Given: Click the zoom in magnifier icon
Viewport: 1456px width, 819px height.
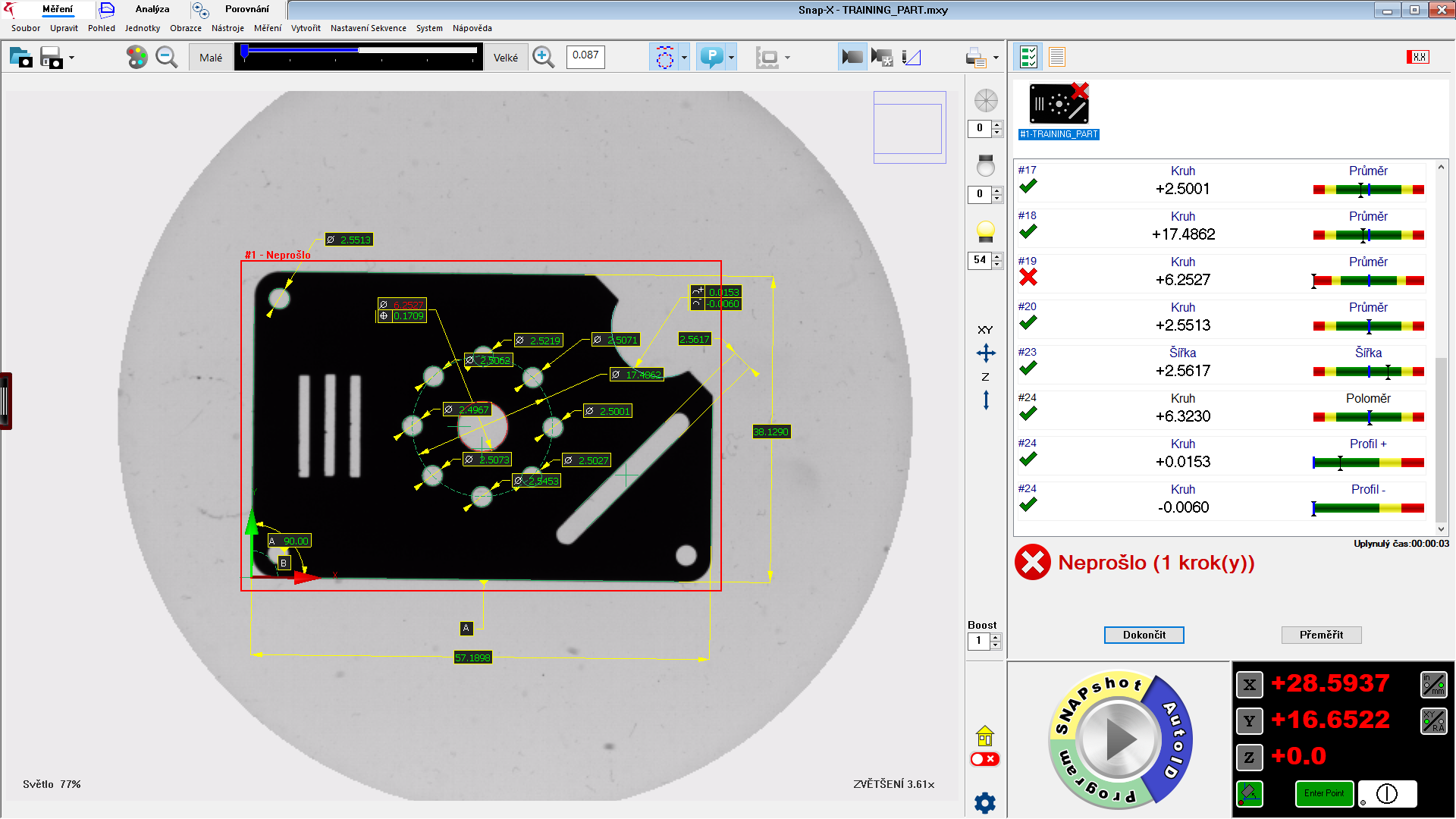Looking at the screenshot, I should point(543,57).
